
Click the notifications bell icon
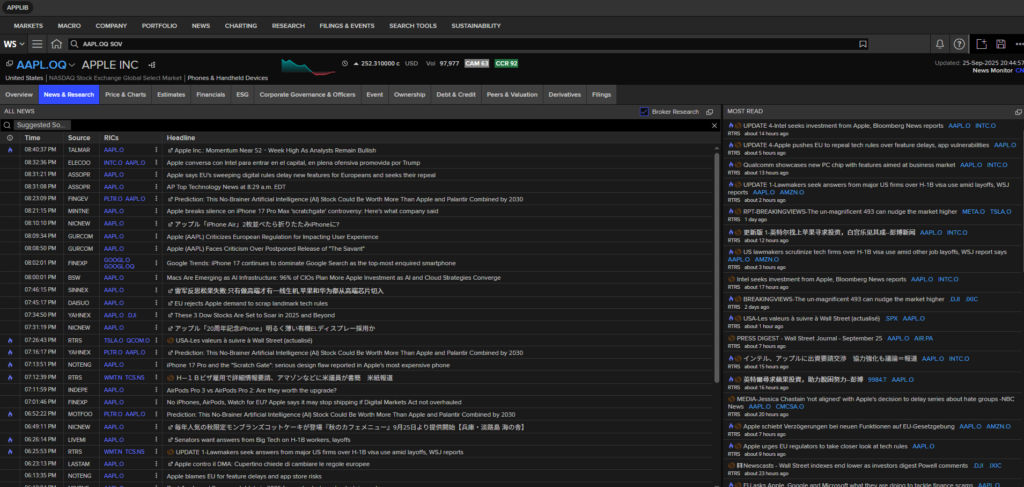[939, 44]
